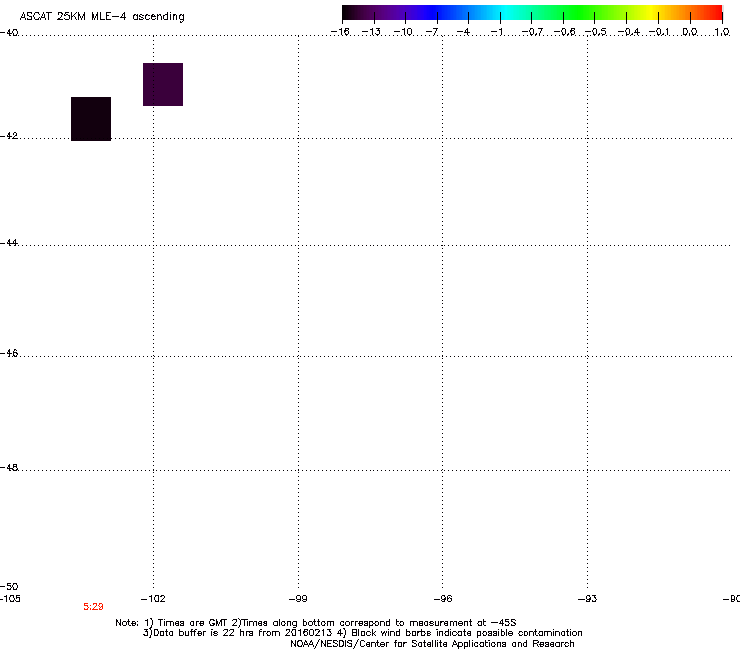Click the -44 latitude label
The height and width of the screenshot is (650, 740).
(9, 243)
